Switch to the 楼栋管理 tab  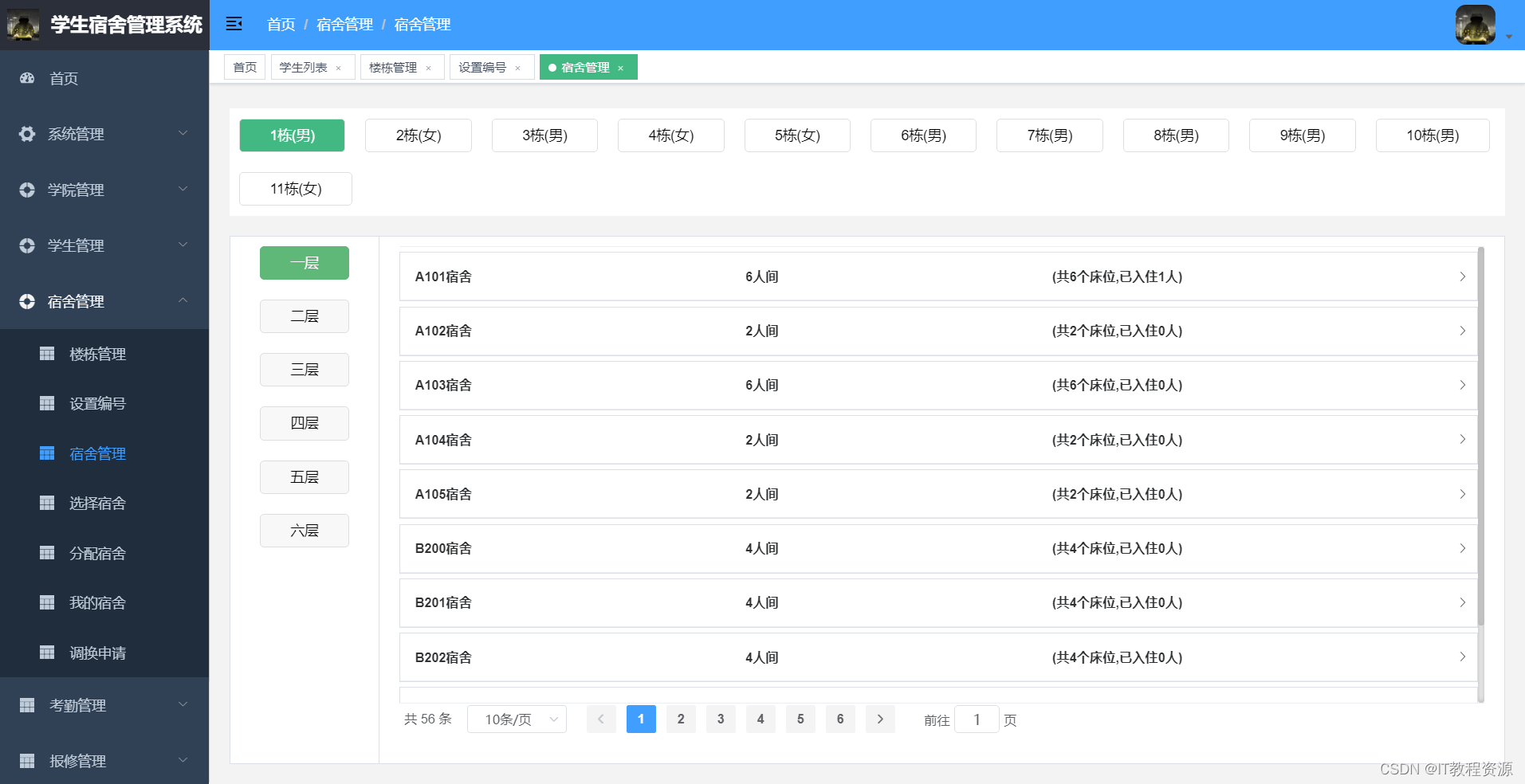pos(393,68)
